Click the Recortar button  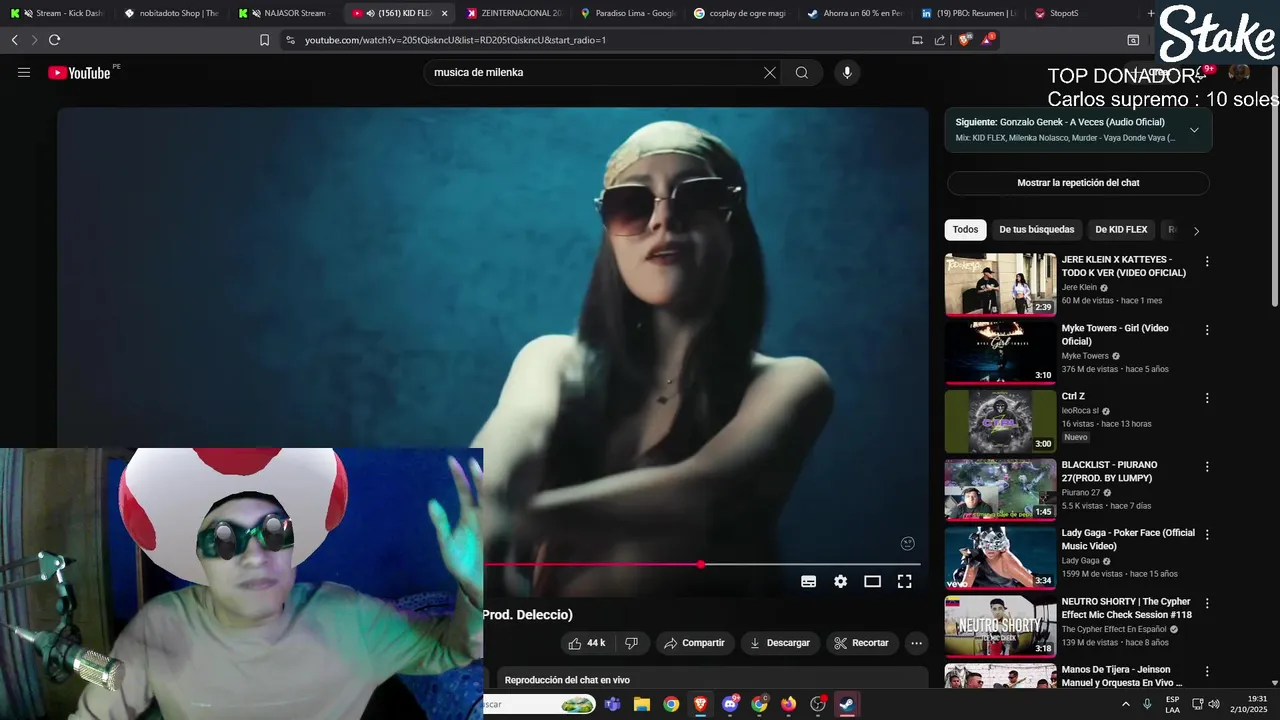862,643
